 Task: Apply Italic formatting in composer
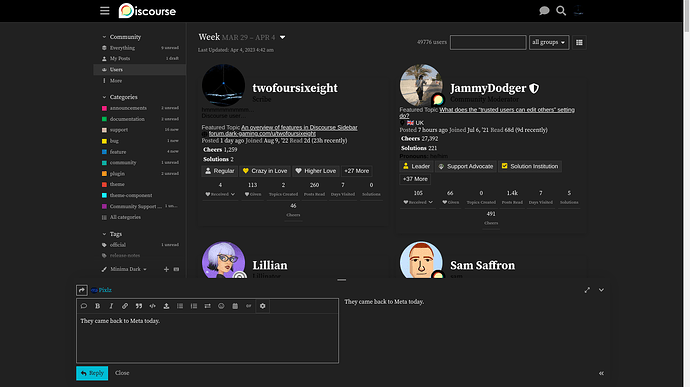click(111, 306)
